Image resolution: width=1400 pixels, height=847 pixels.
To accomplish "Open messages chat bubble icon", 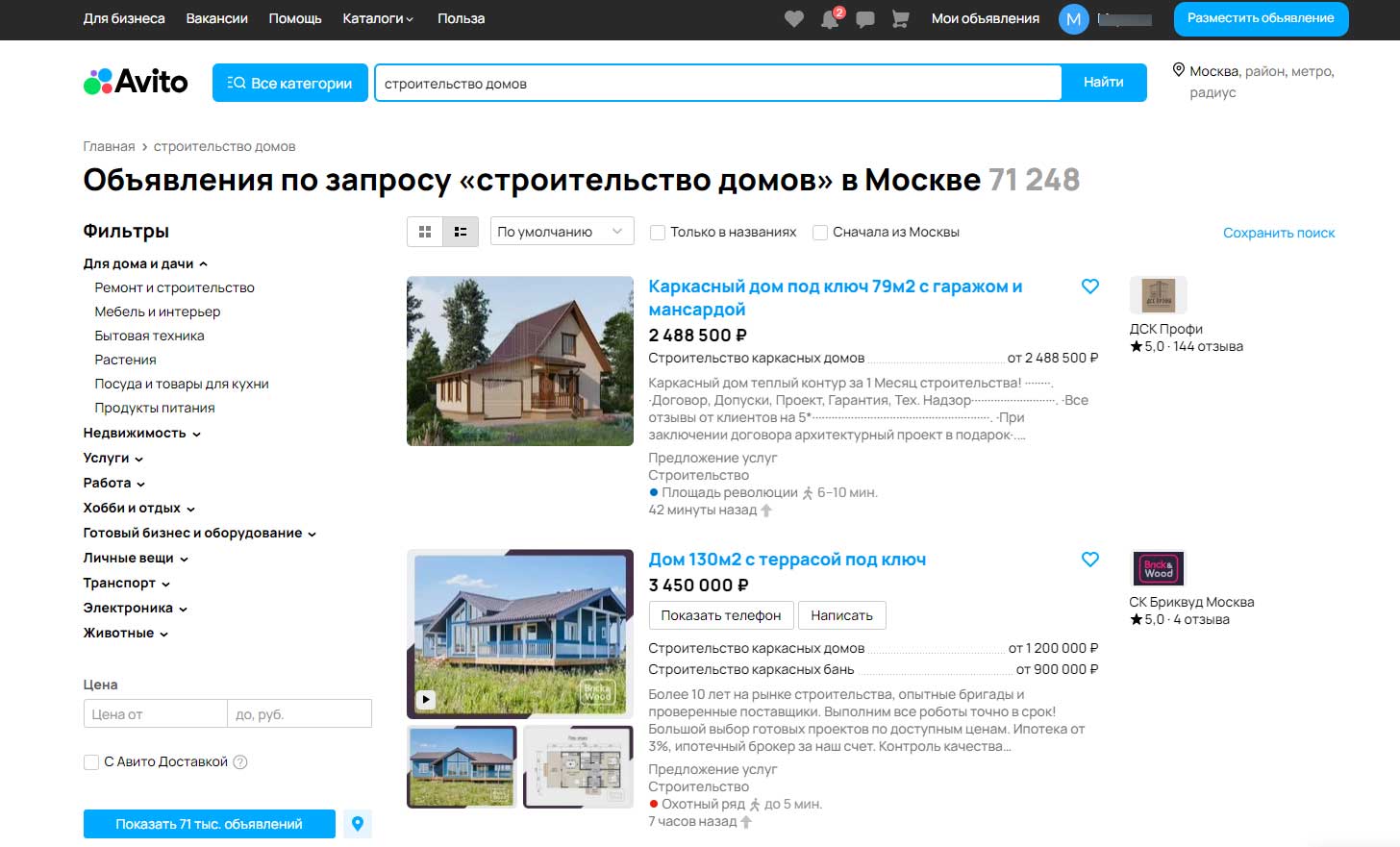I will tap(865, 19).
